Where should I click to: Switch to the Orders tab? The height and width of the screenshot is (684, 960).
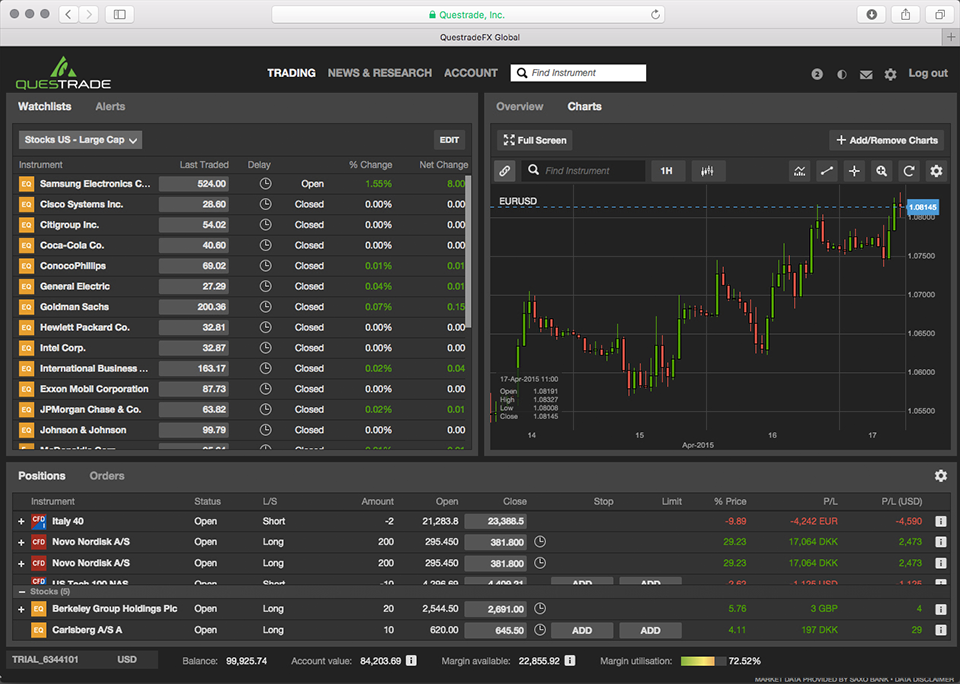tap(107, 476)
